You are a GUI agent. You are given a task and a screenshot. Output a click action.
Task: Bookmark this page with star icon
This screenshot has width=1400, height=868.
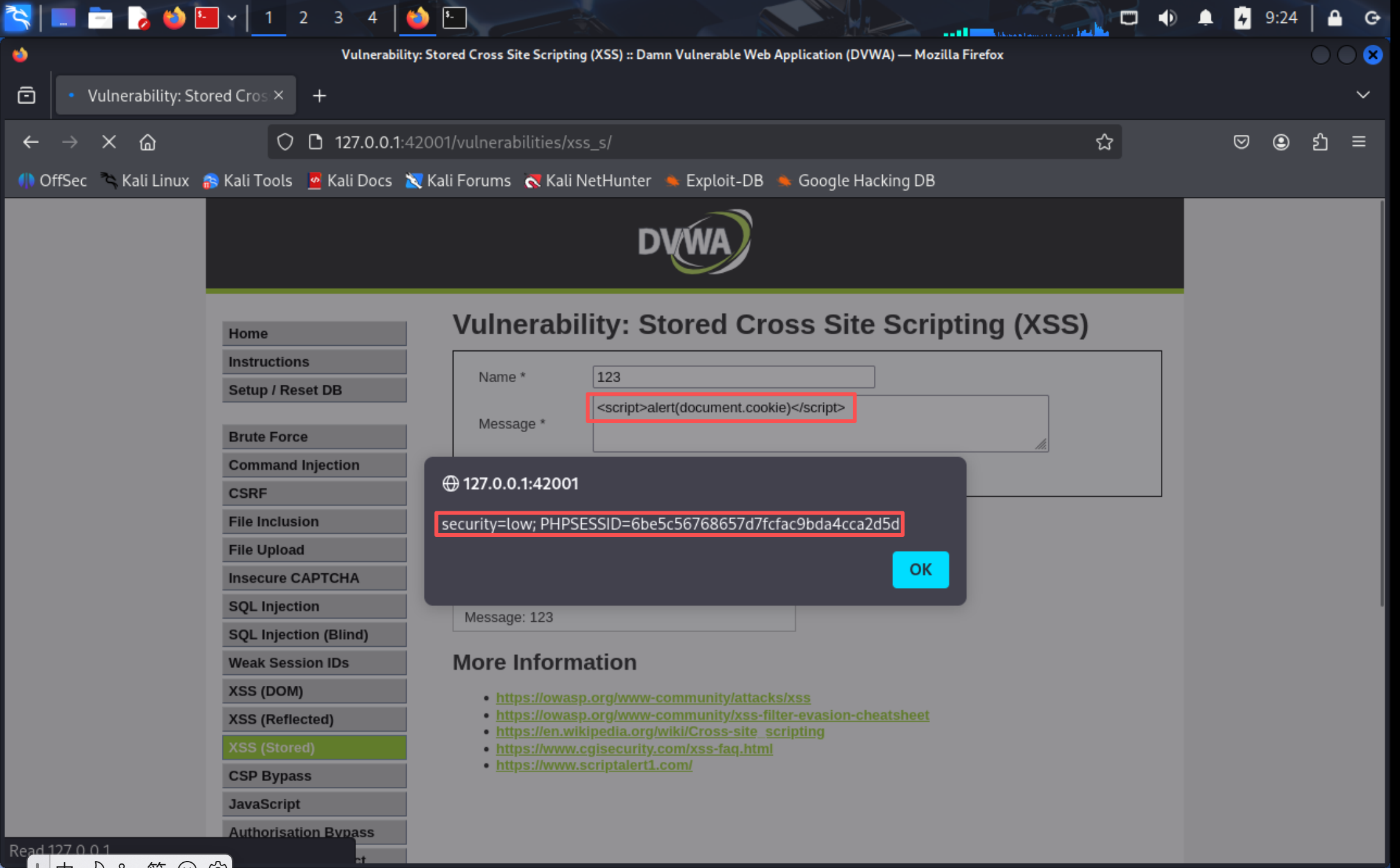(x=1104, y=142)
